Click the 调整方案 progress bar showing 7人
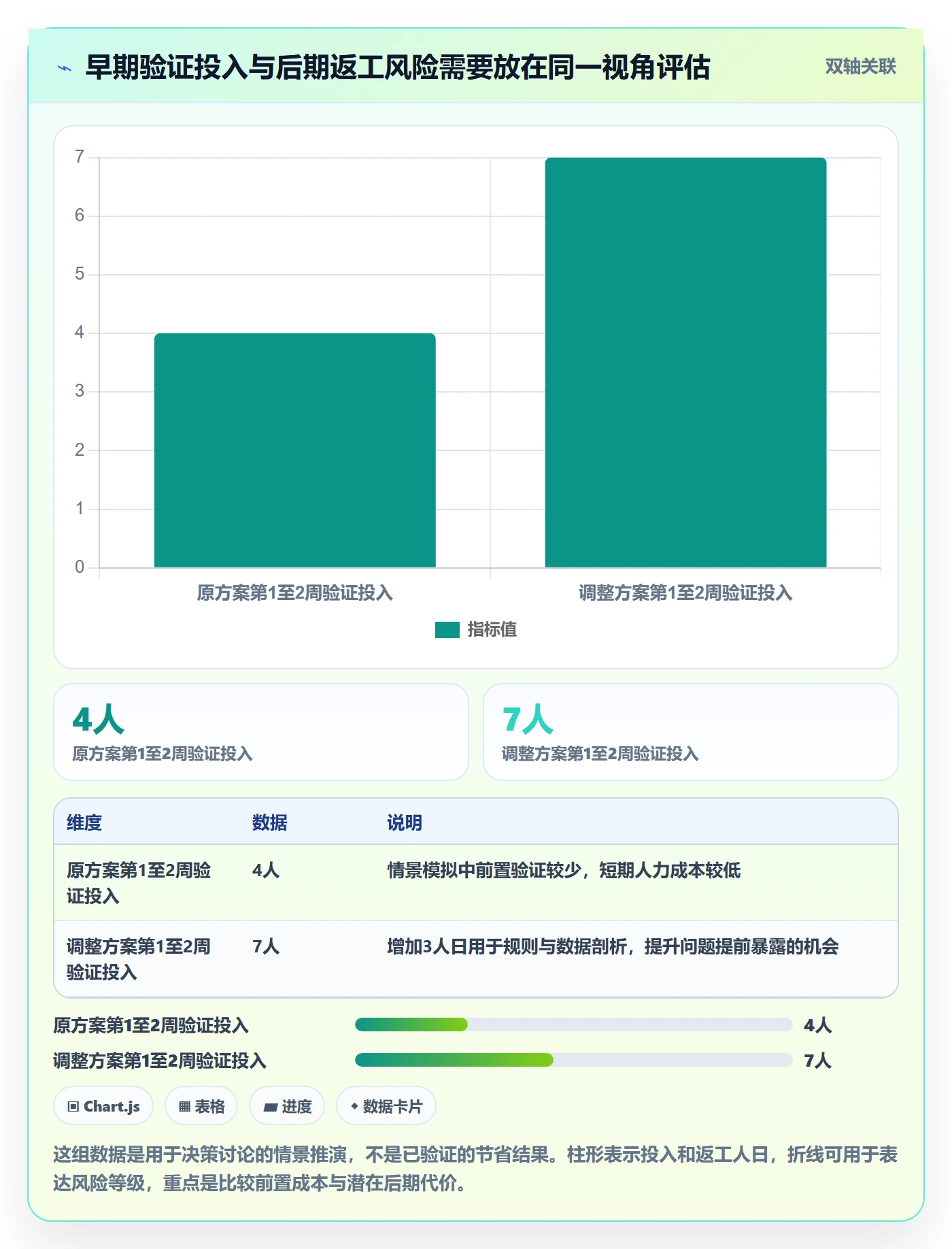The image size is (952, 1249). 574,1060
